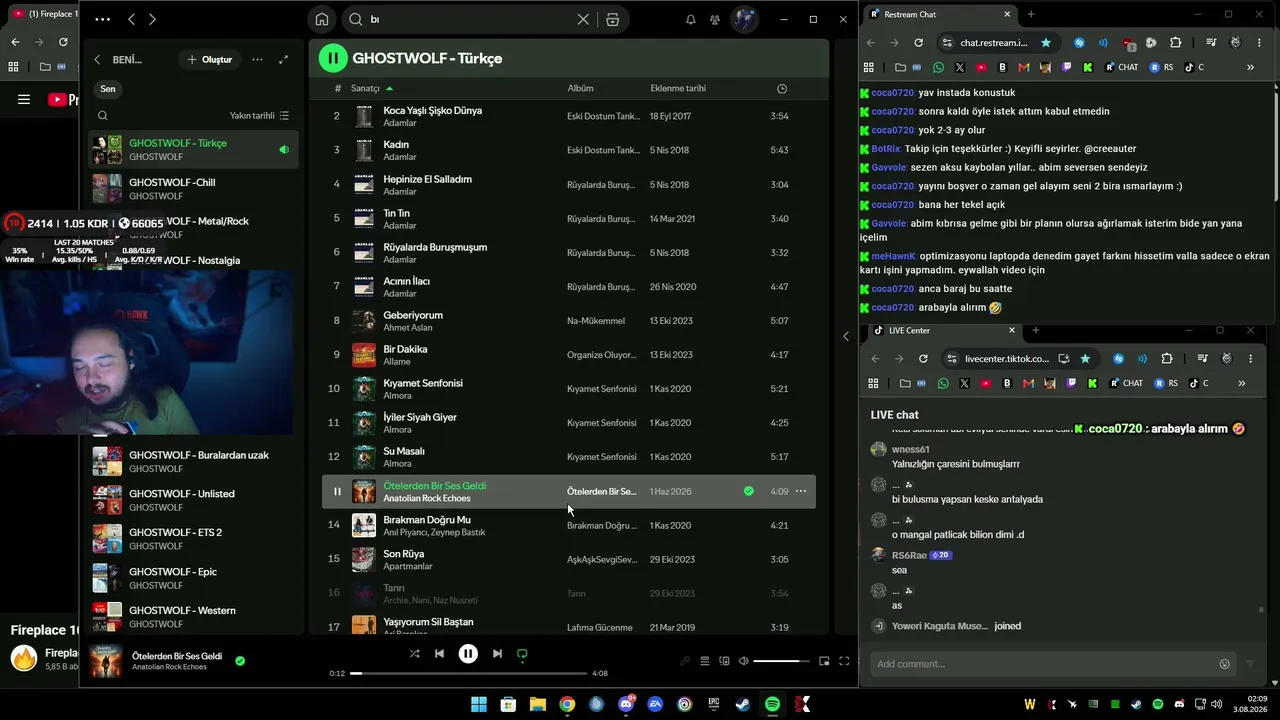Open album link Organize Oluyor for Bir Dakika
Image resolution: width=1280 pixels, height=720 pixels.
602,355
